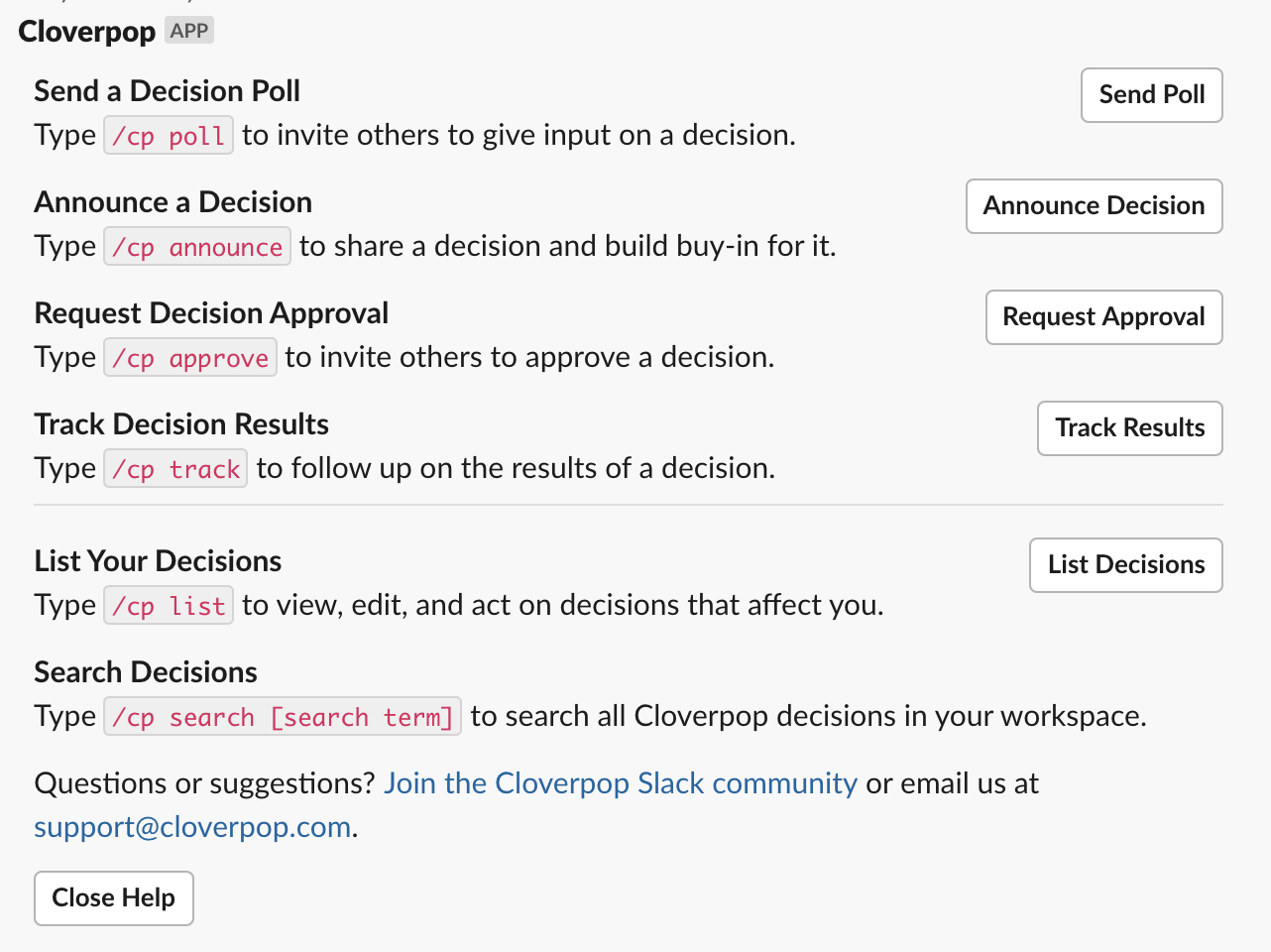Select the /cp list command snippet
Viewport: 1271px width, 952px height.
[169, 606]
